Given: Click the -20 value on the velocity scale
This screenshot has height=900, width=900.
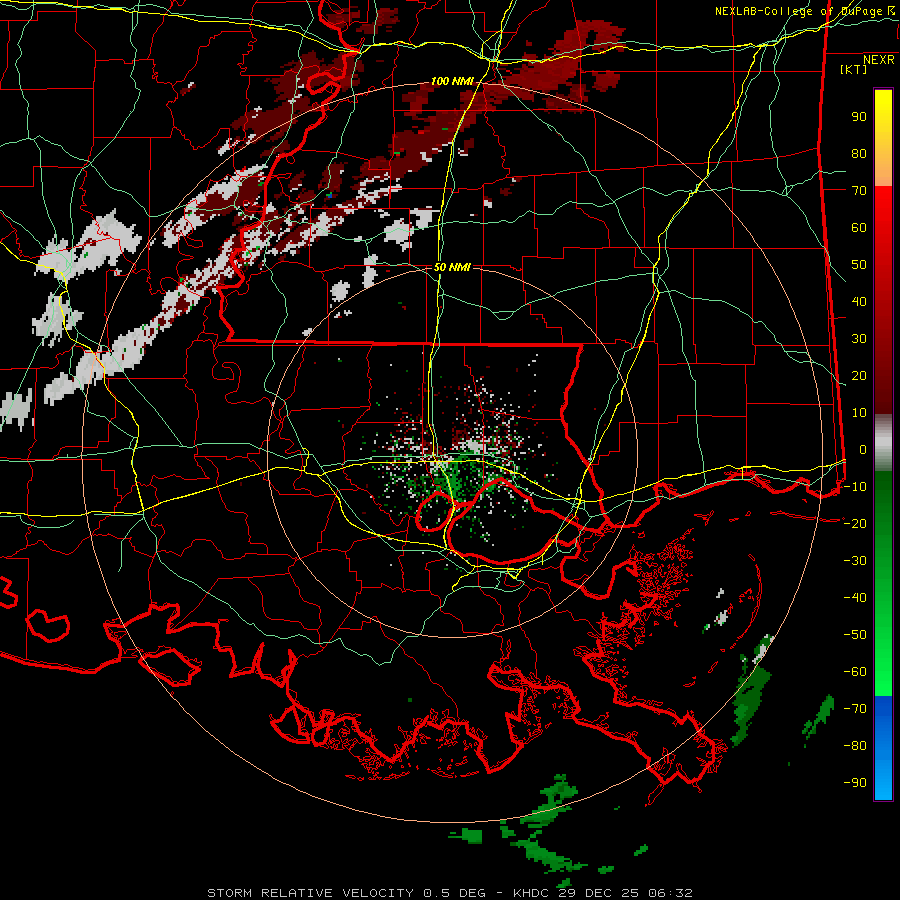Looking at the screenshot, I should pyautogui.click(x=855, y=524).
